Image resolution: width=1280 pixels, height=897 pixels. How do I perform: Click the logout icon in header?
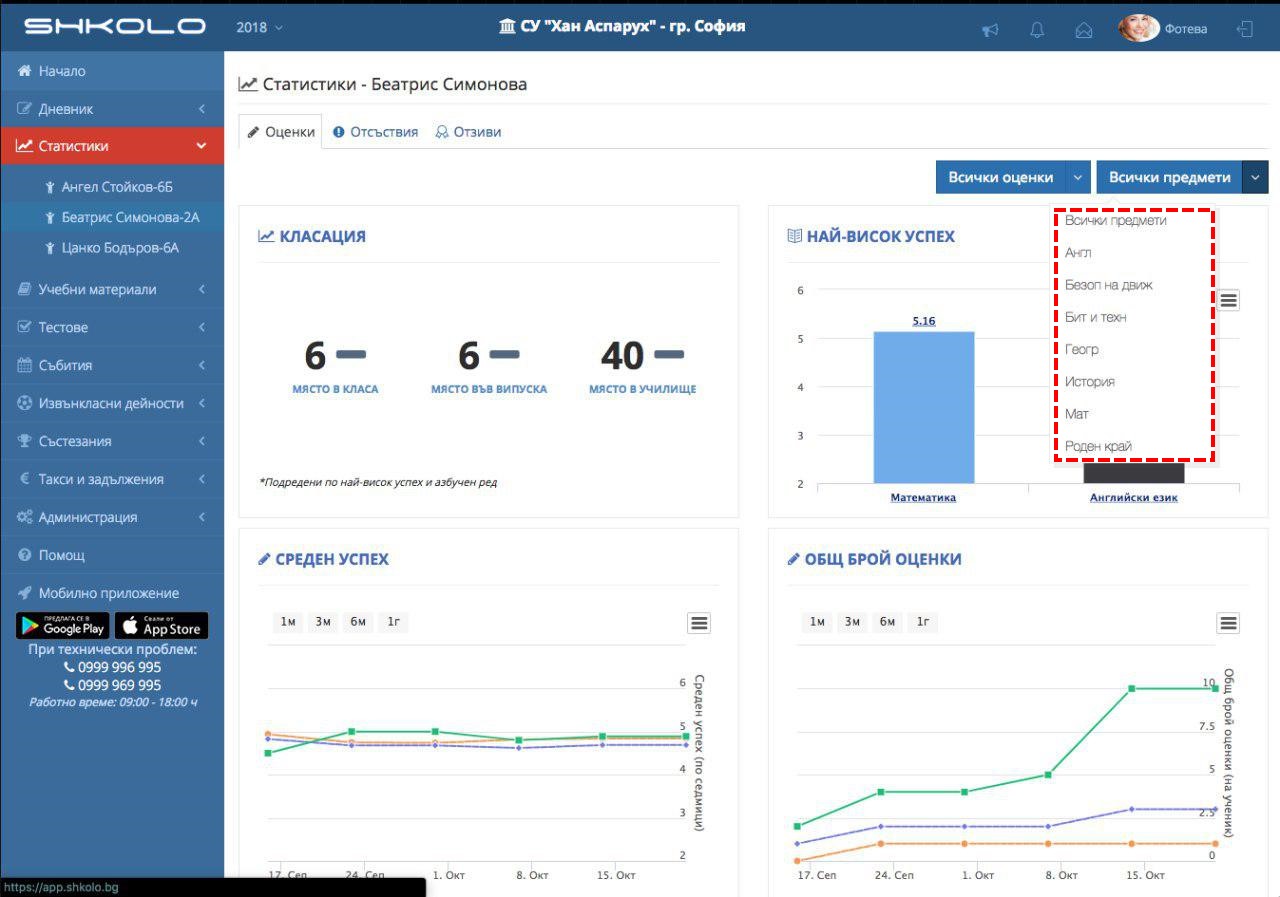point(1245,29)
